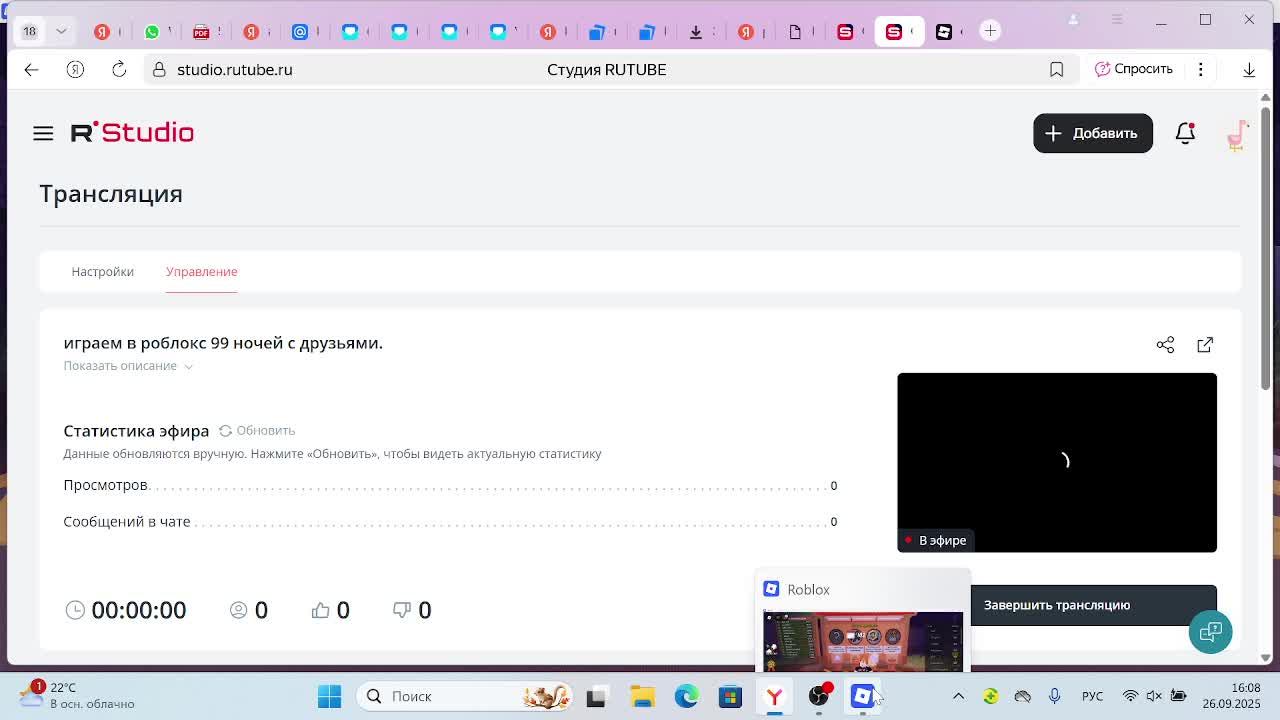Open the black-and-white RUTUBE tab at end
This screenshot has width=1280, height=720.
point(944,31)
